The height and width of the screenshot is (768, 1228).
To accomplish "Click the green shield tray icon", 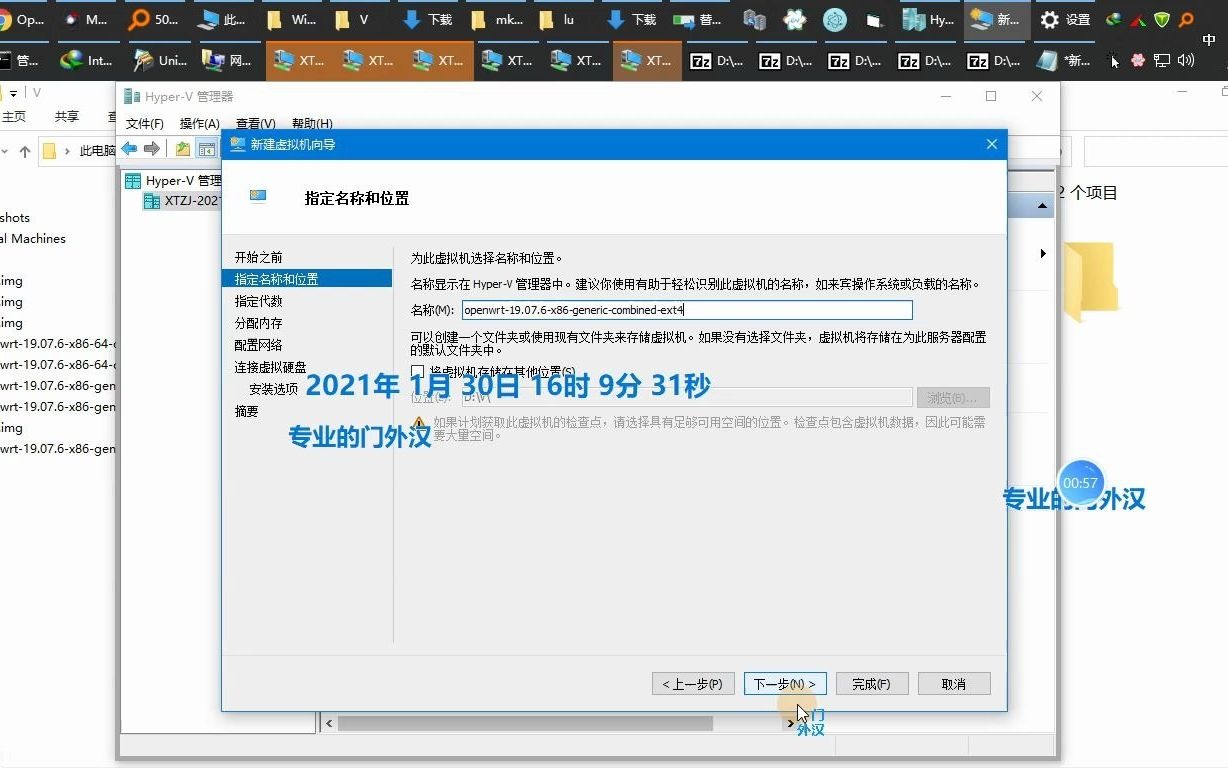I will click(1162, 20).
